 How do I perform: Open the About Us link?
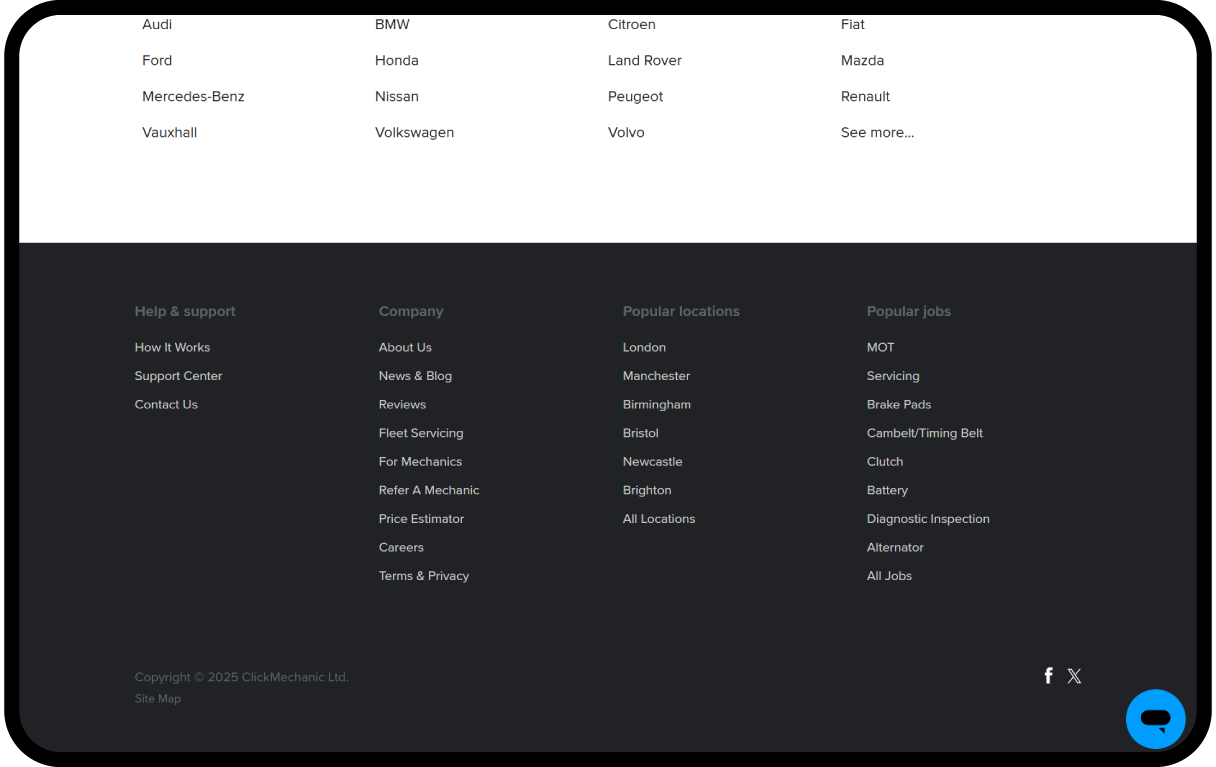(405, 347)
